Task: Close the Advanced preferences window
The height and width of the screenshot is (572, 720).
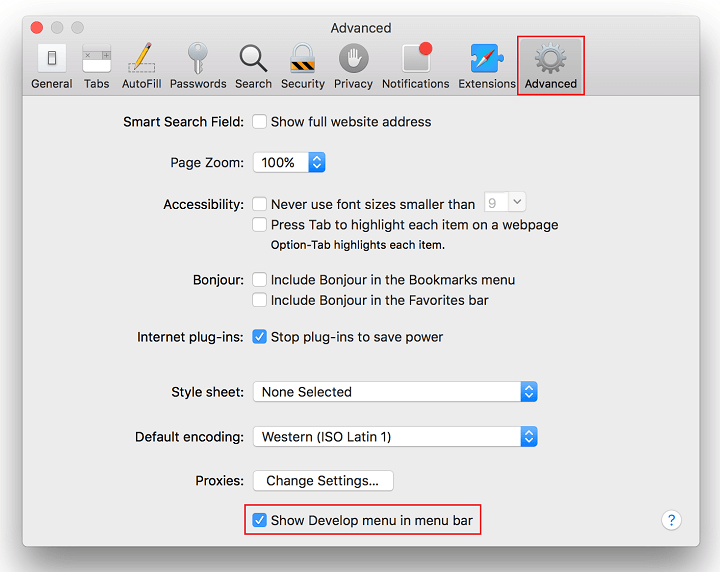Action: tap(37, 28)
